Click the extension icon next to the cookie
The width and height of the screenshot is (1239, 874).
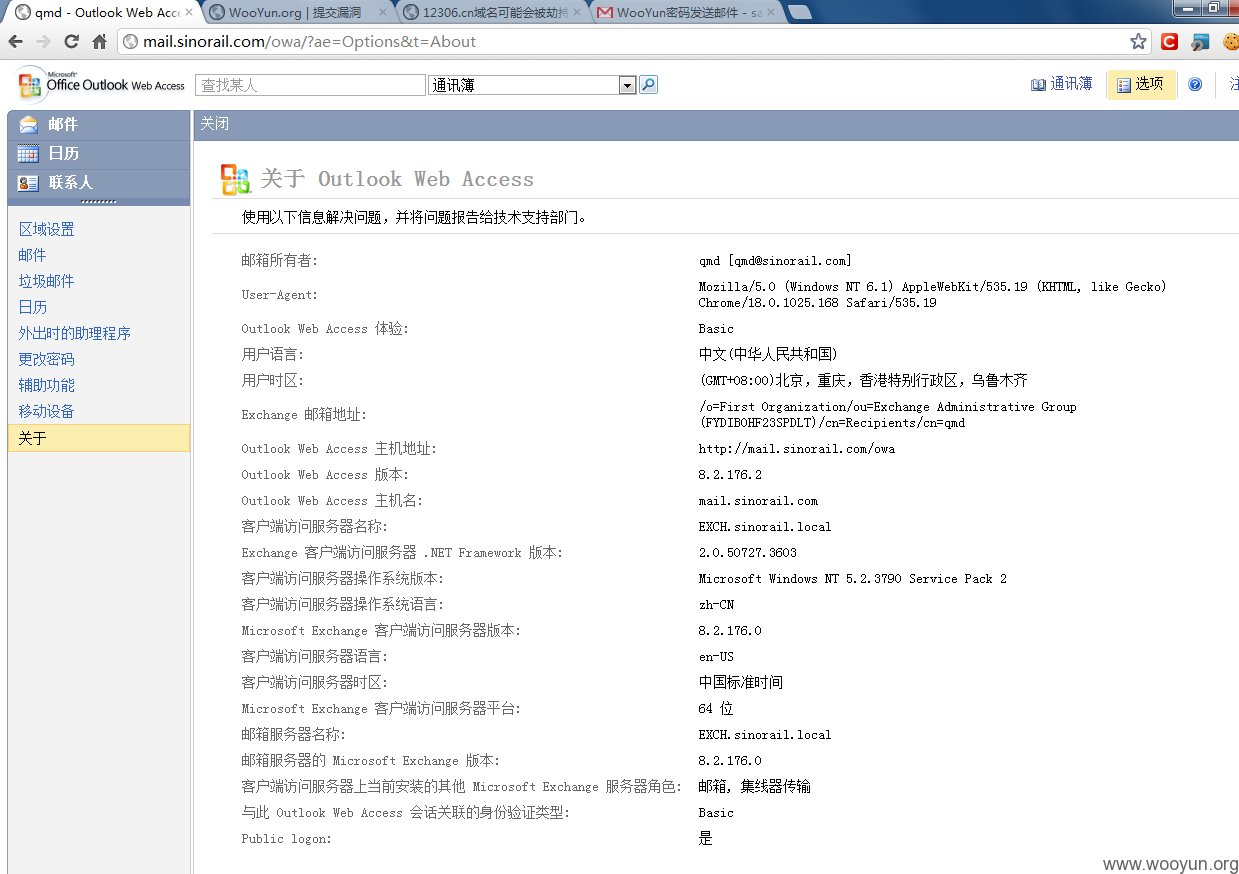[x=1200, y=42]
